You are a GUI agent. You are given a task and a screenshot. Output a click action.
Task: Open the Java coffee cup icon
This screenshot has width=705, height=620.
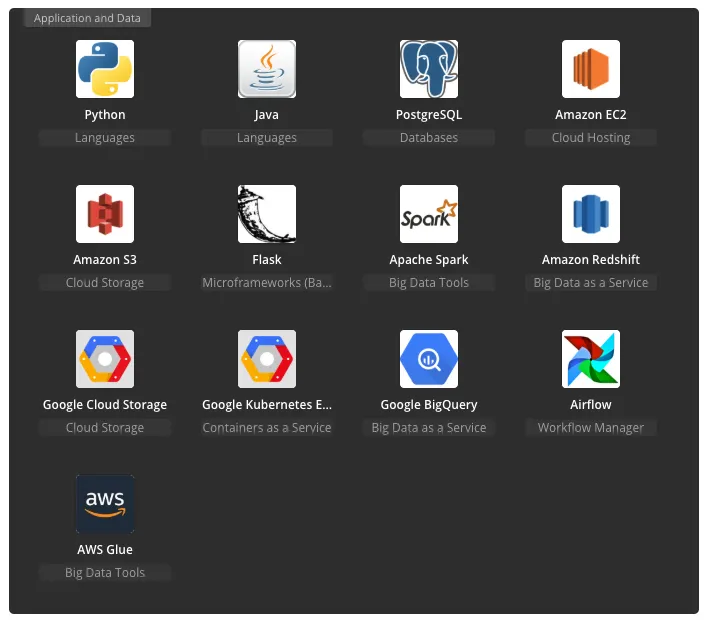coord(267,69)
